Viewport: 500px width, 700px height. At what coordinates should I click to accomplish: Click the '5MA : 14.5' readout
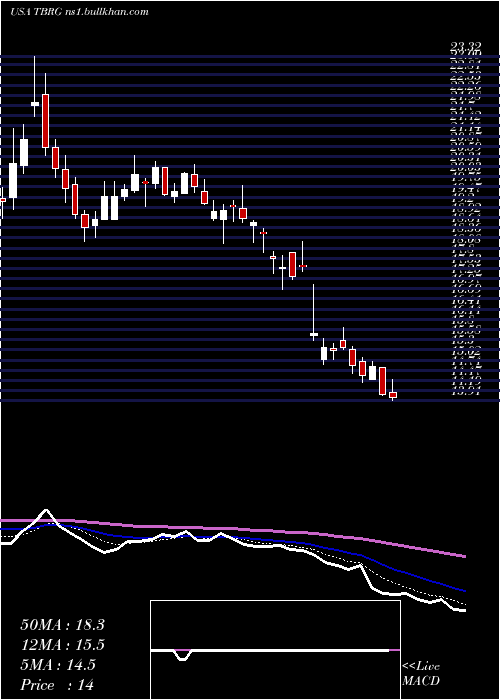point(58,665)
